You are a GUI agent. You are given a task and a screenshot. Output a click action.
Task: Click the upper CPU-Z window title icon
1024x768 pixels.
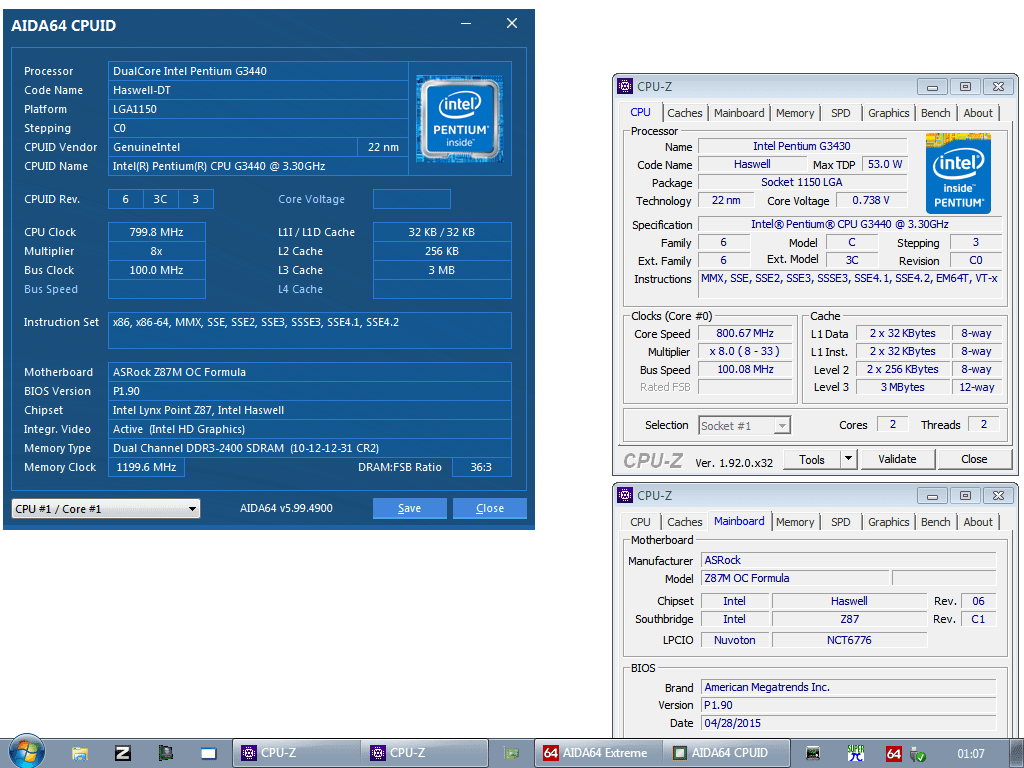[x=625, y=86]
